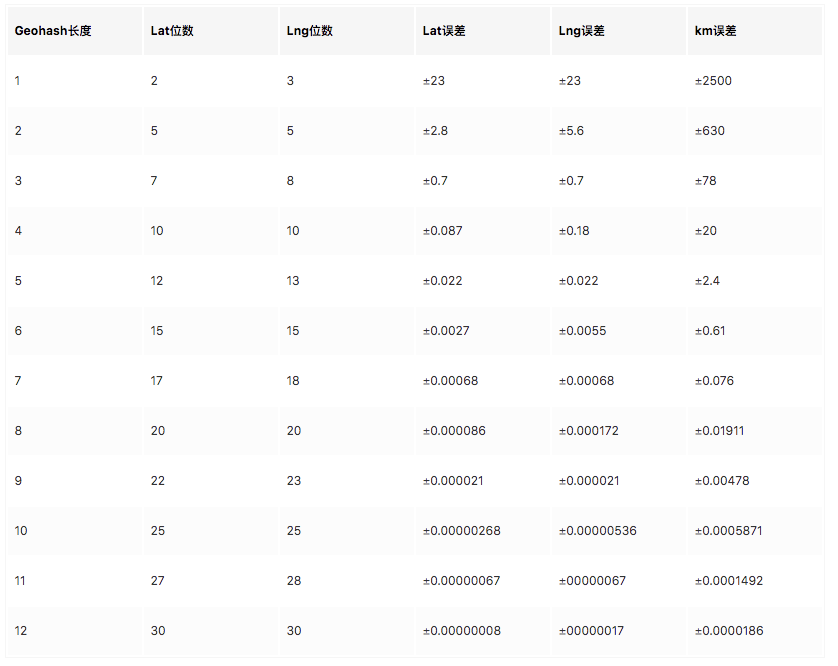838x666 pixels.
Task: Select the "Lat位数" column header
Action: pyautogui.click(x=172, y=31)
